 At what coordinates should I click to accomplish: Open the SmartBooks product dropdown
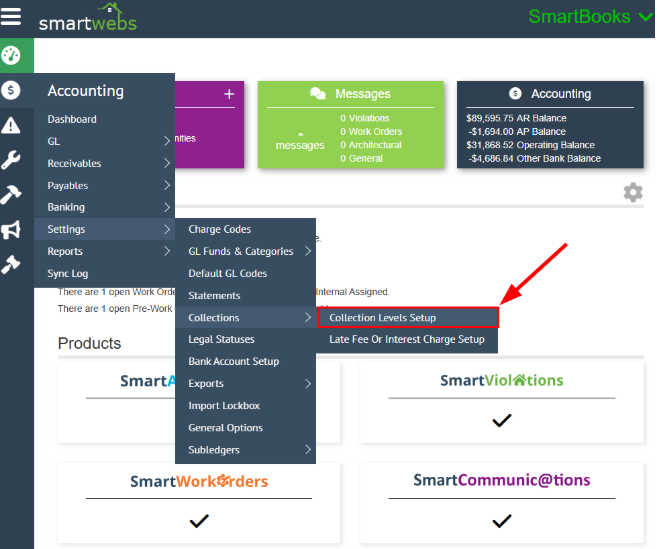(x=590, y=17)
